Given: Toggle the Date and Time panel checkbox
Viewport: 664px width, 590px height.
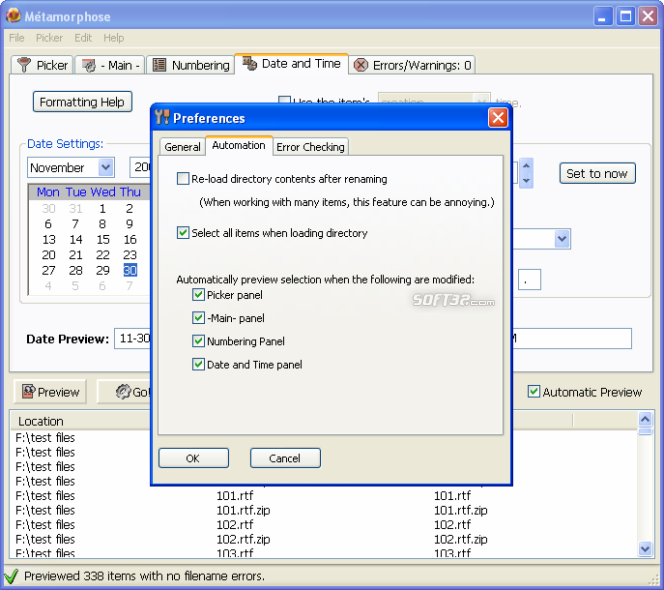Looking at the screenshot, I should click(x=198, y=364).
